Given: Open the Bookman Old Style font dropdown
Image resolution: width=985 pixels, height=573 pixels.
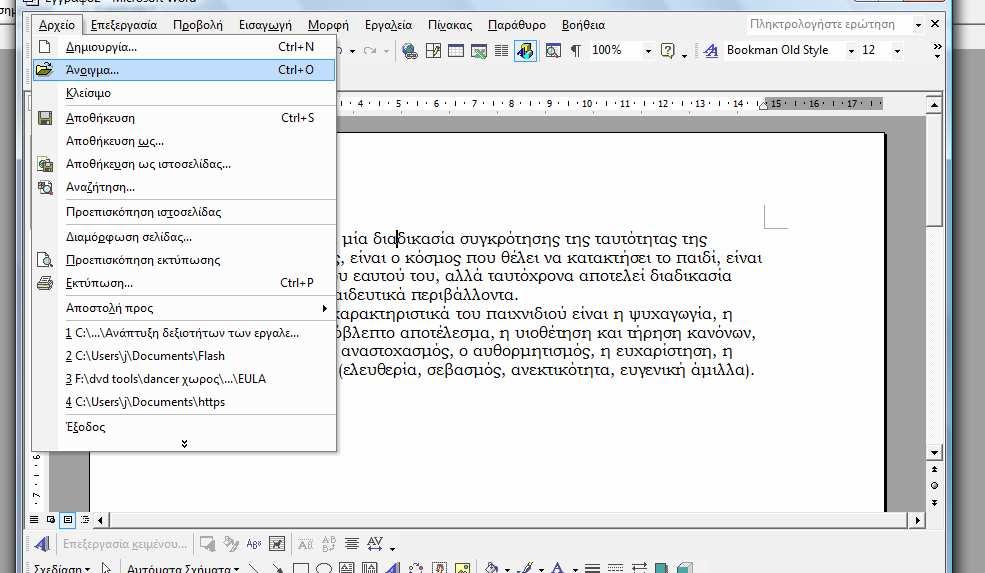Looking at the screenshot, I should point(851,51).
